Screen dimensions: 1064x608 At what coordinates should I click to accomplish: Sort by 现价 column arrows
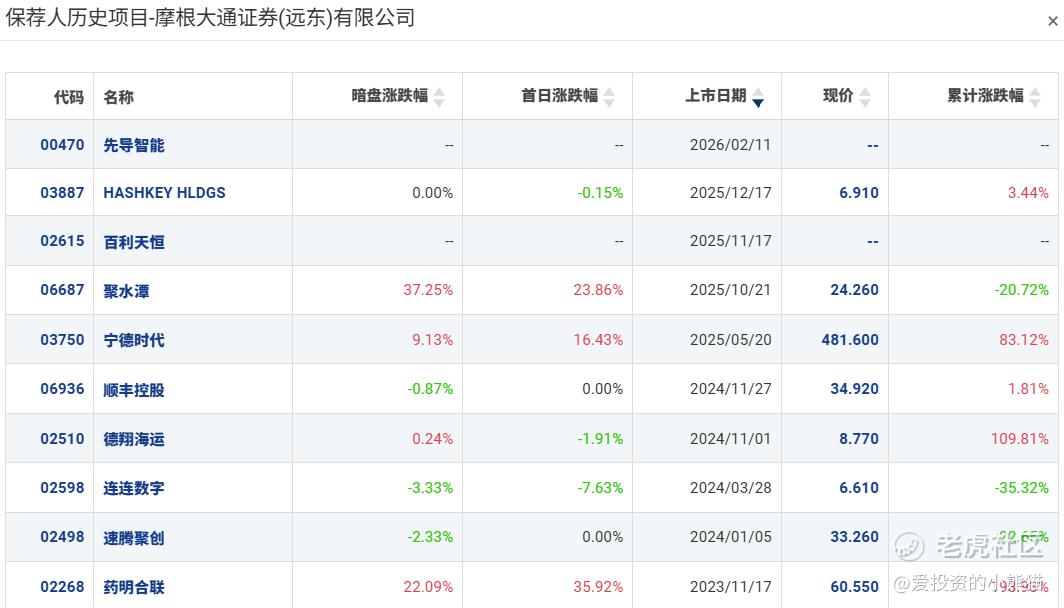coord(864,97)
